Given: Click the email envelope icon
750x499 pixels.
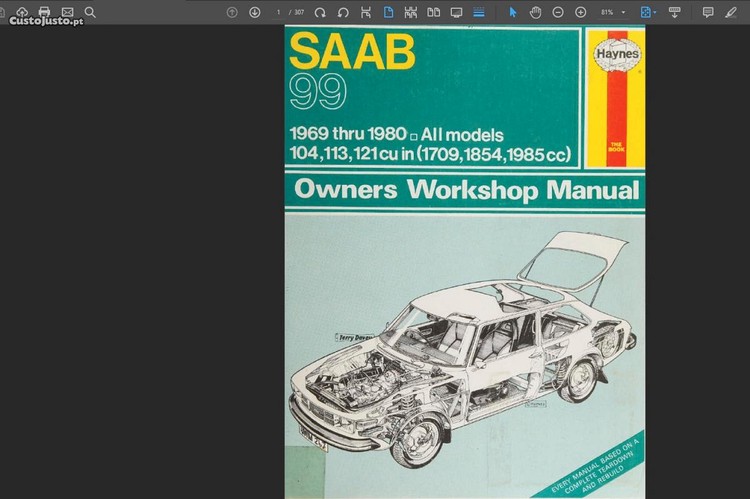Looking at the screenshot, I should [67, 12].
